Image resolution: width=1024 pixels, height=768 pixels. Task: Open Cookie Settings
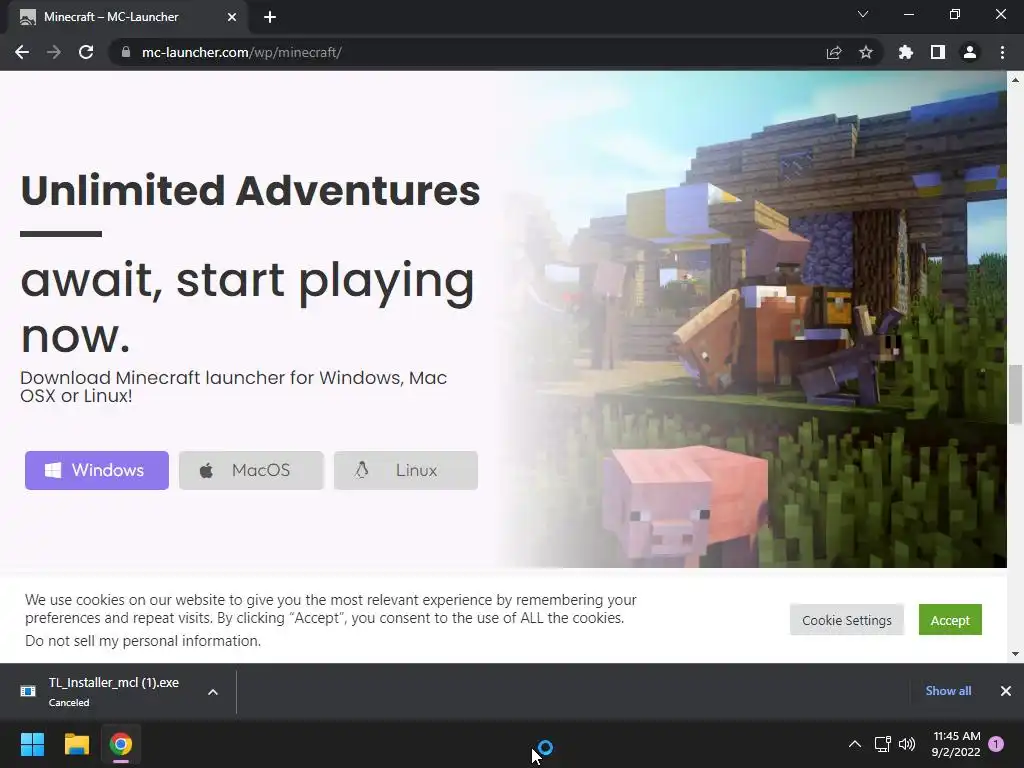point(846,620)
